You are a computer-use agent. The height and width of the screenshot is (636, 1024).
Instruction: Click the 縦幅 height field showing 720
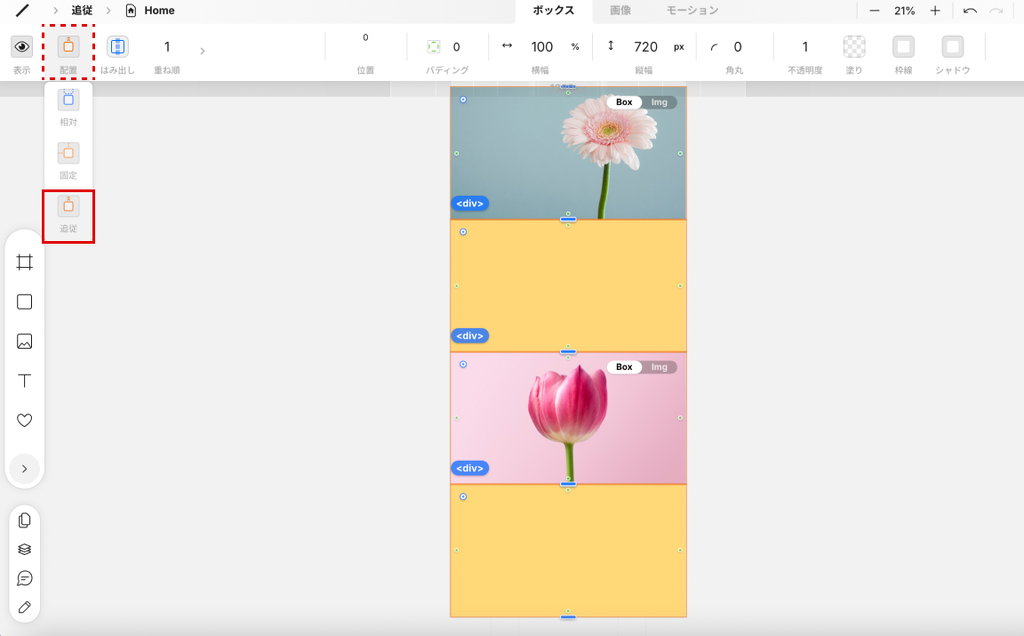click(646, 47)
